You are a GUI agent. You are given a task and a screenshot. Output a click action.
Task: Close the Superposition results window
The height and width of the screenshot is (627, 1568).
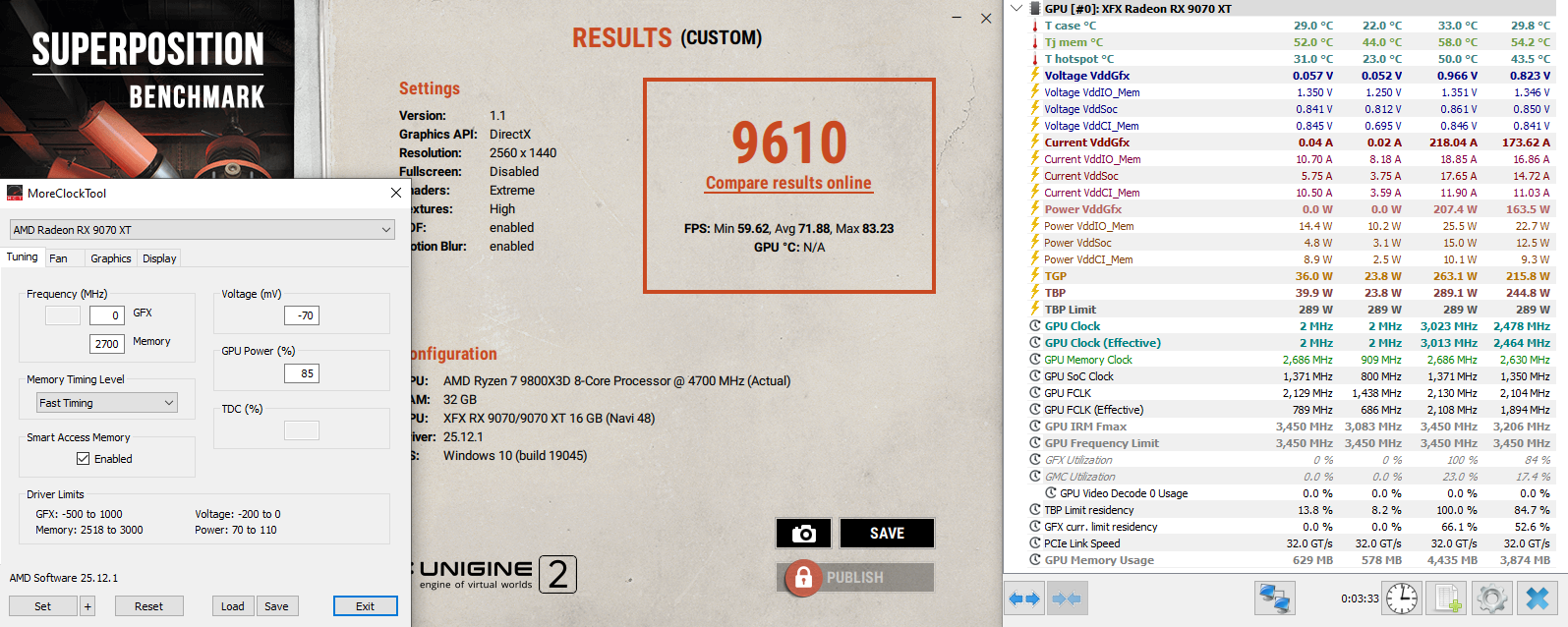pos(986,19)
